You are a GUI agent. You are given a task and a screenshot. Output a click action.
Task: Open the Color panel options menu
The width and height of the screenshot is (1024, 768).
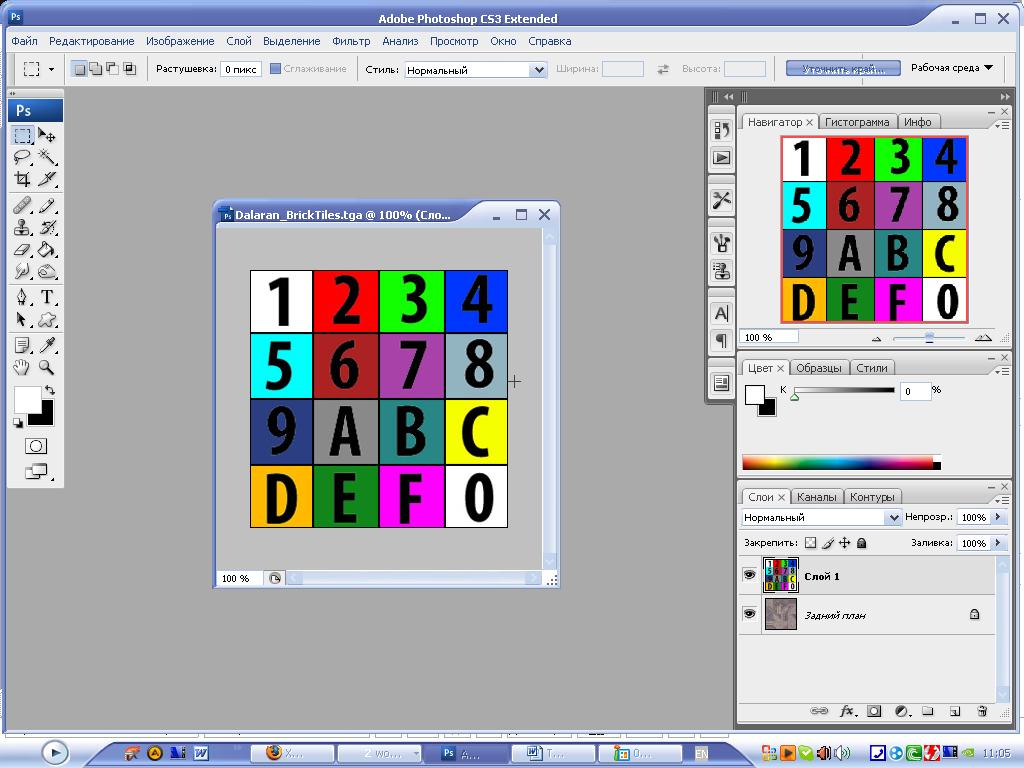pos(1002,371)
